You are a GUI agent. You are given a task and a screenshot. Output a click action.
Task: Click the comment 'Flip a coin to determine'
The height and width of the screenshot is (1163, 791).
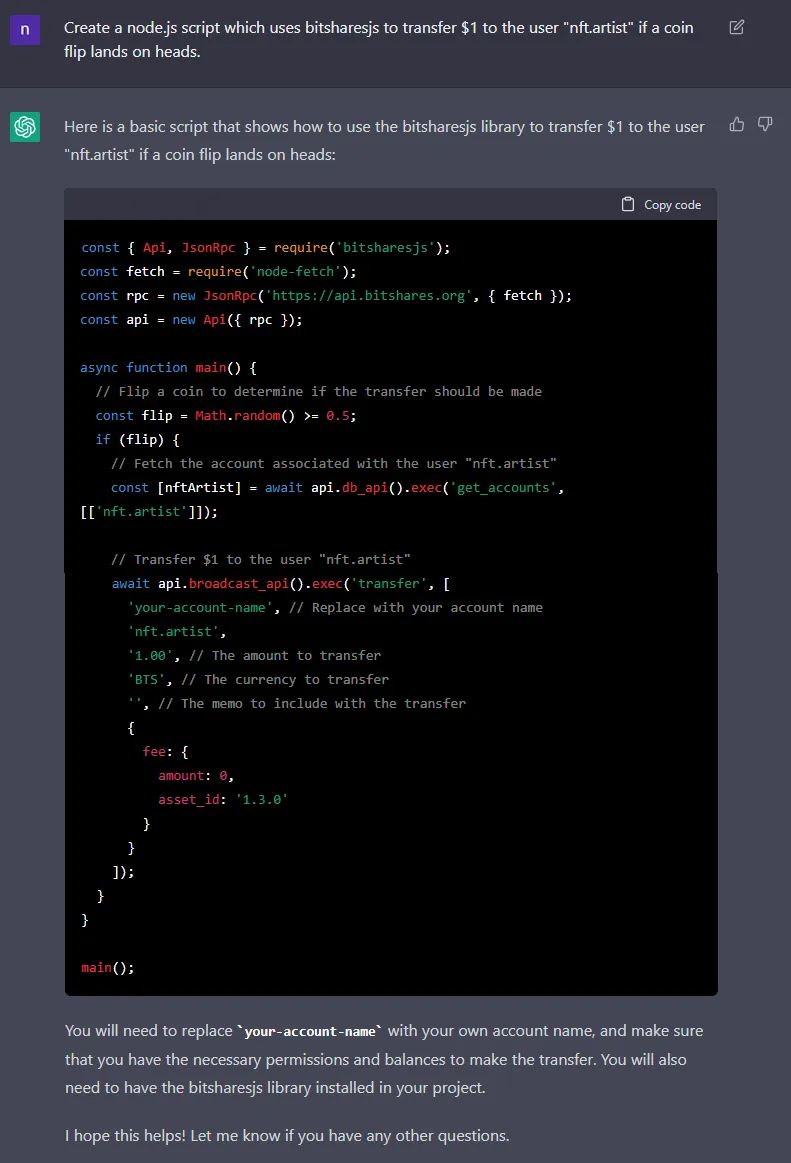click(x=318, y=392)
